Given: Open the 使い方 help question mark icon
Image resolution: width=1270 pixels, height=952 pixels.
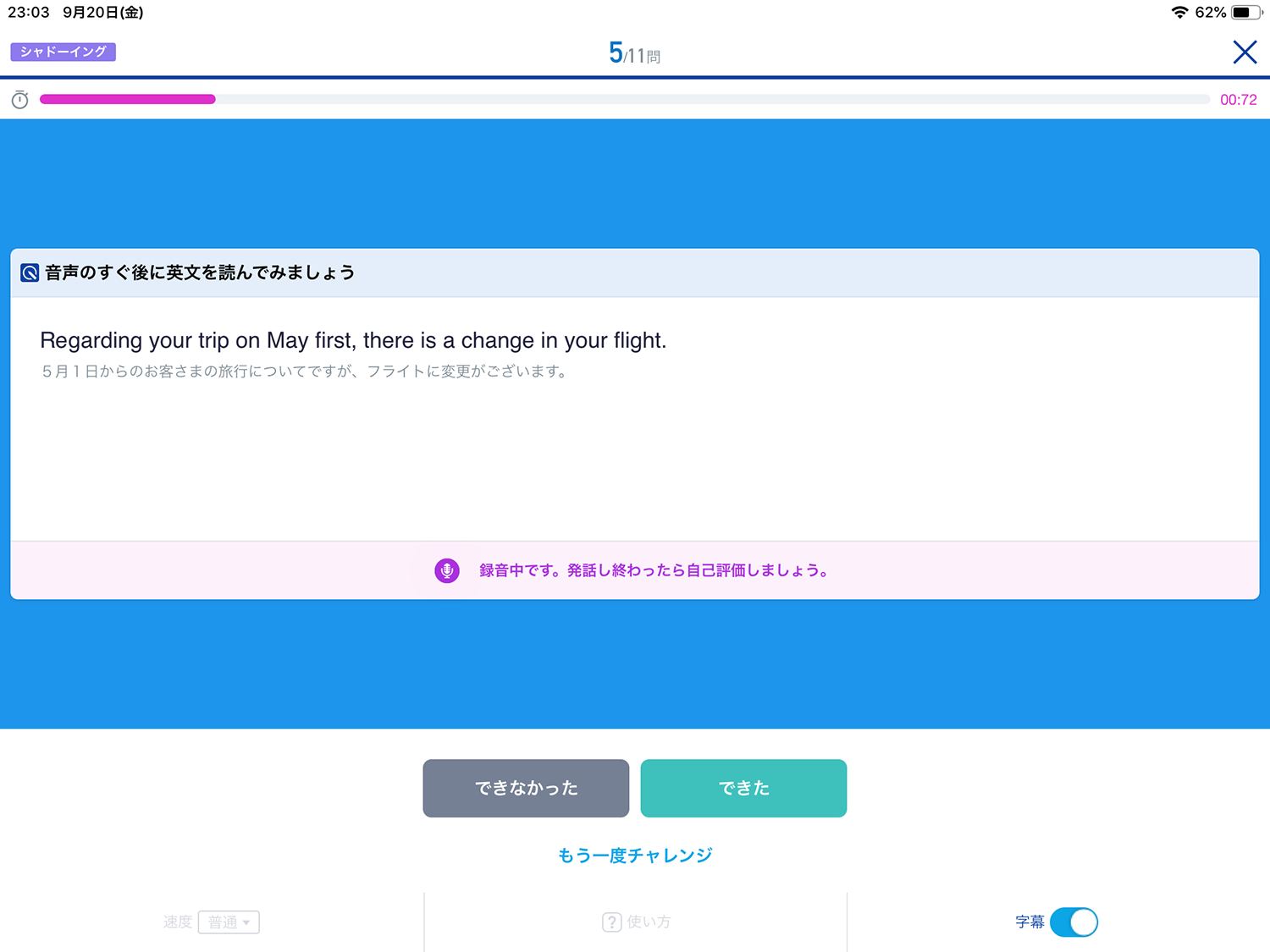Looking at the screenshot, I should click(x=611, y=922).
